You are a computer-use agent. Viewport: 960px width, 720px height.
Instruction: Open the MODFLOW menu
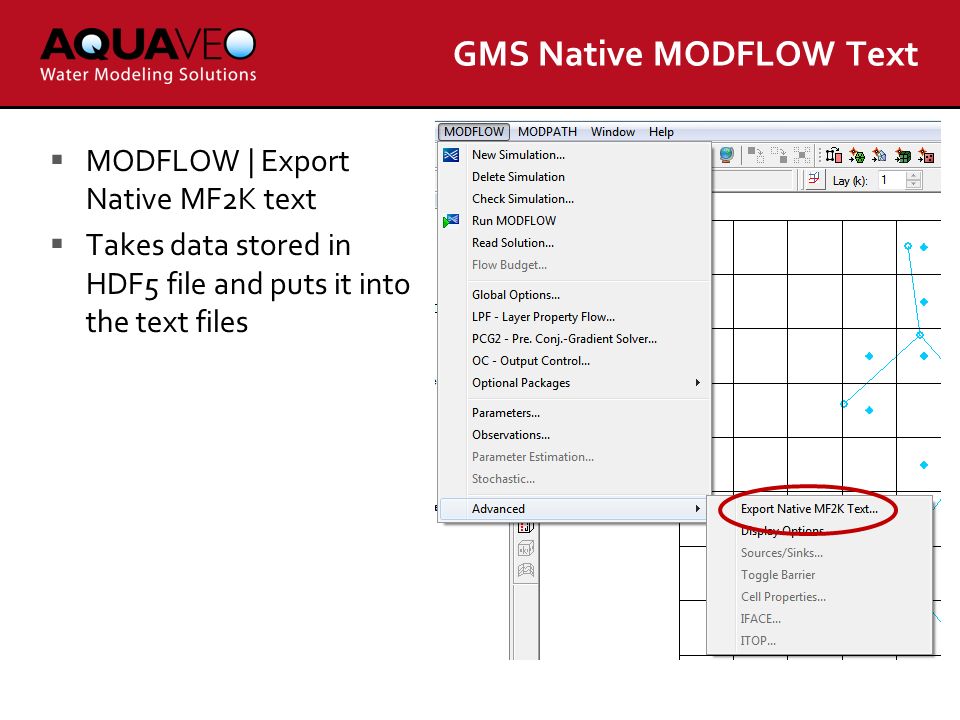click(474, 132)
